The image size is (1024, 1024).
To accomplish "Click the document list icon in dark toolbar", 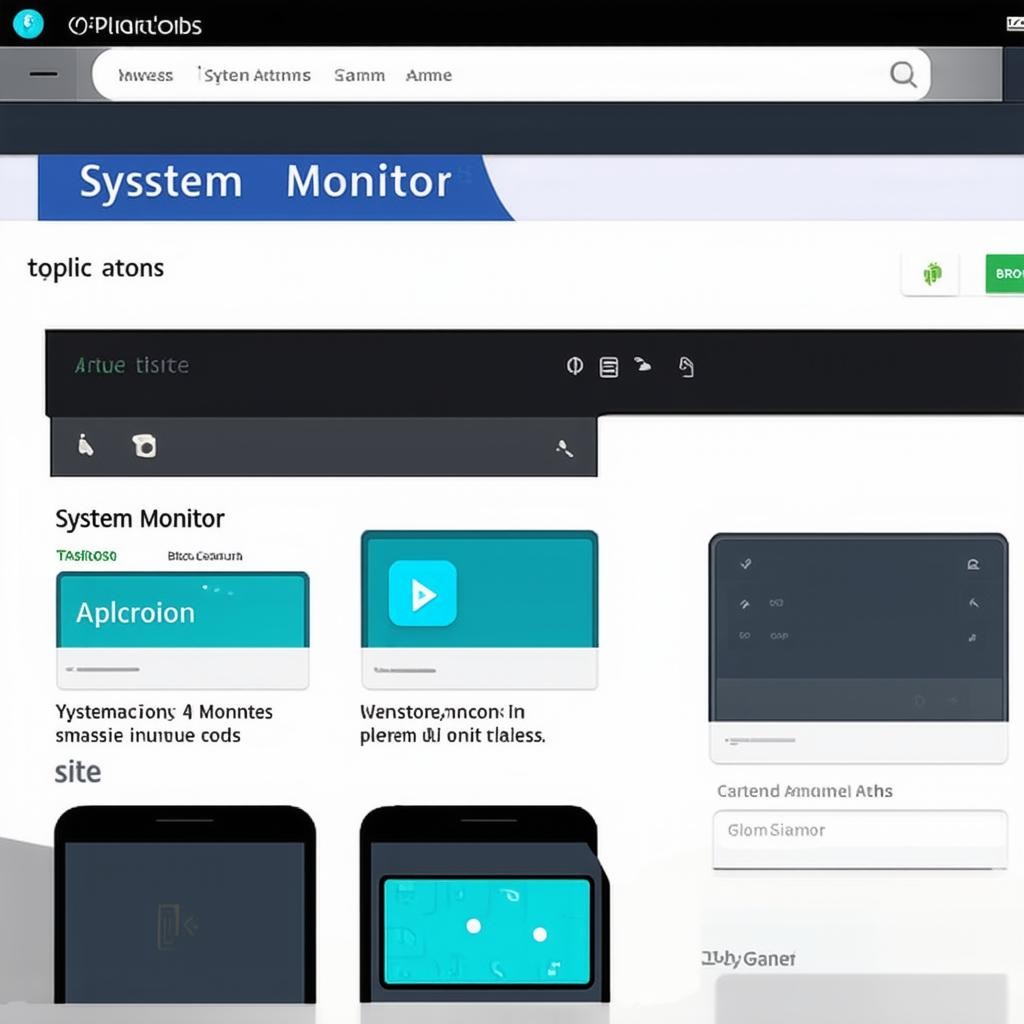I will coord(608,367).
